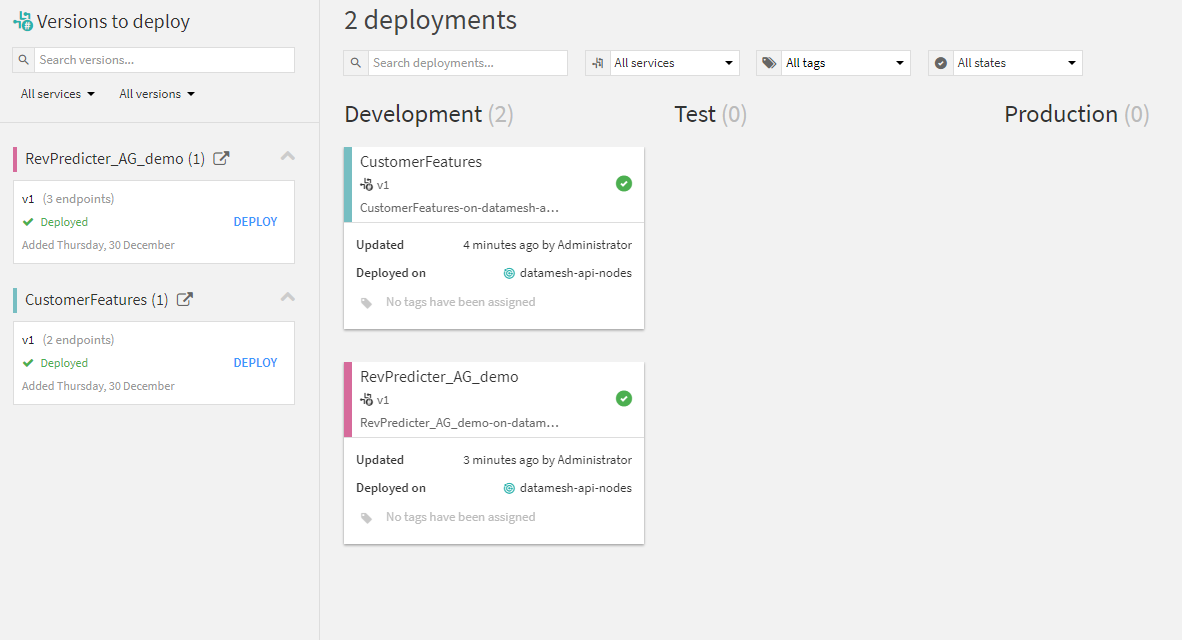
Task: Click green status check on RevPredicter_AG_demo card
Action: point(624,399)
